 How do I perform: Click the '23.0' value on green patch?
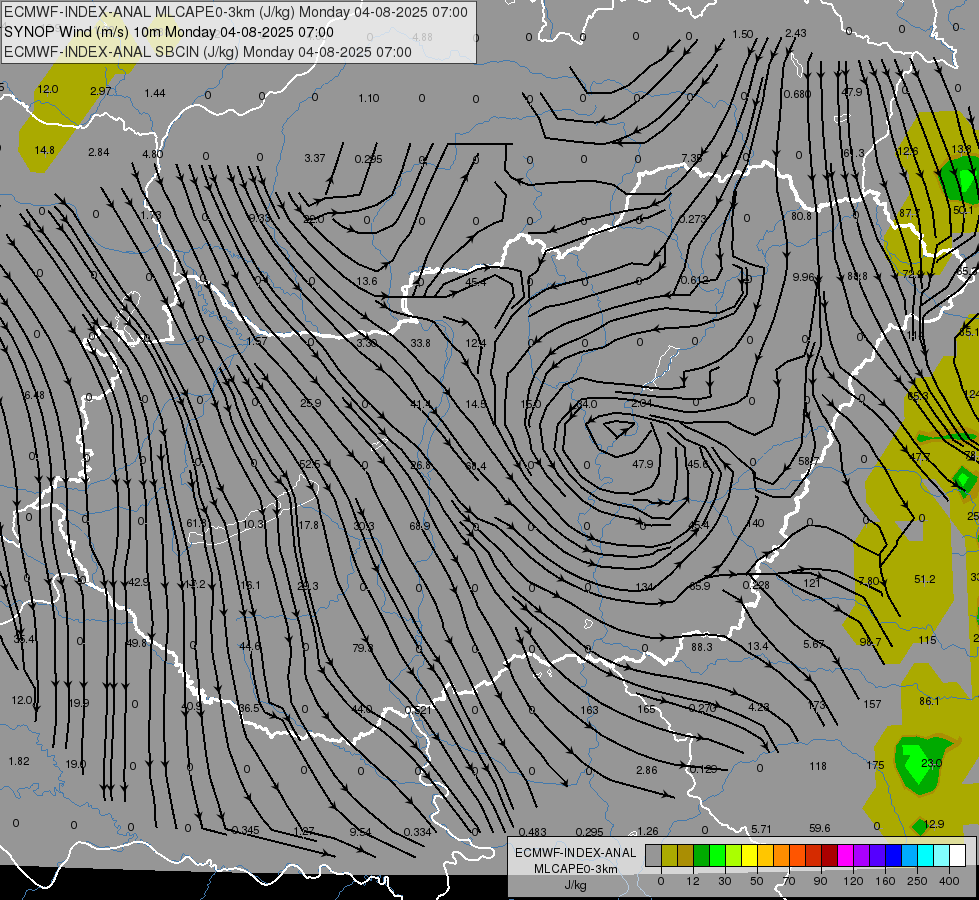pyautogui.click(x=932, y=763)
